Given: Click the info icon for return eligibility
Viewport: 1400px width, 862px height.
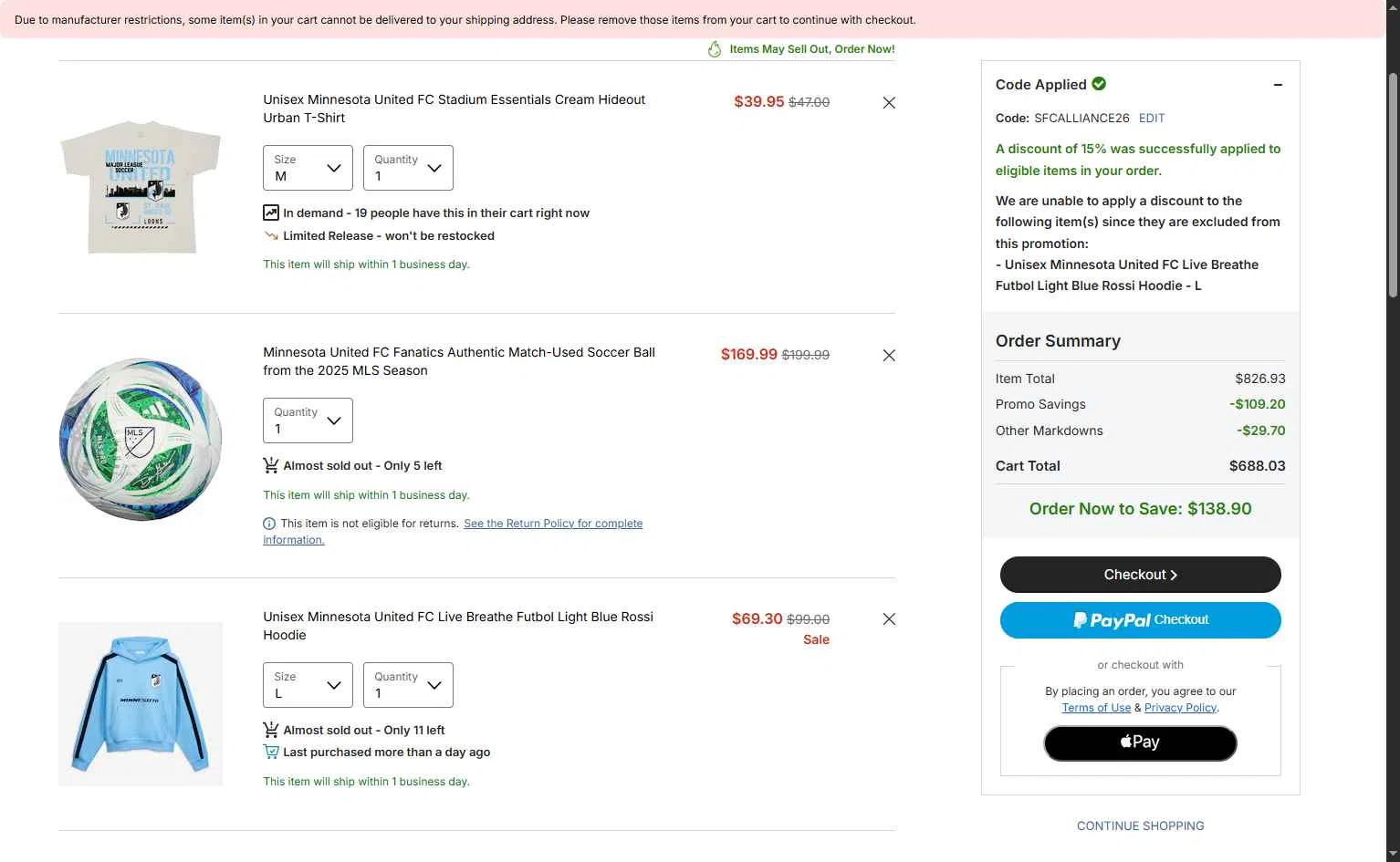Looking at the screenshot, I should click(x=269, y=524).
